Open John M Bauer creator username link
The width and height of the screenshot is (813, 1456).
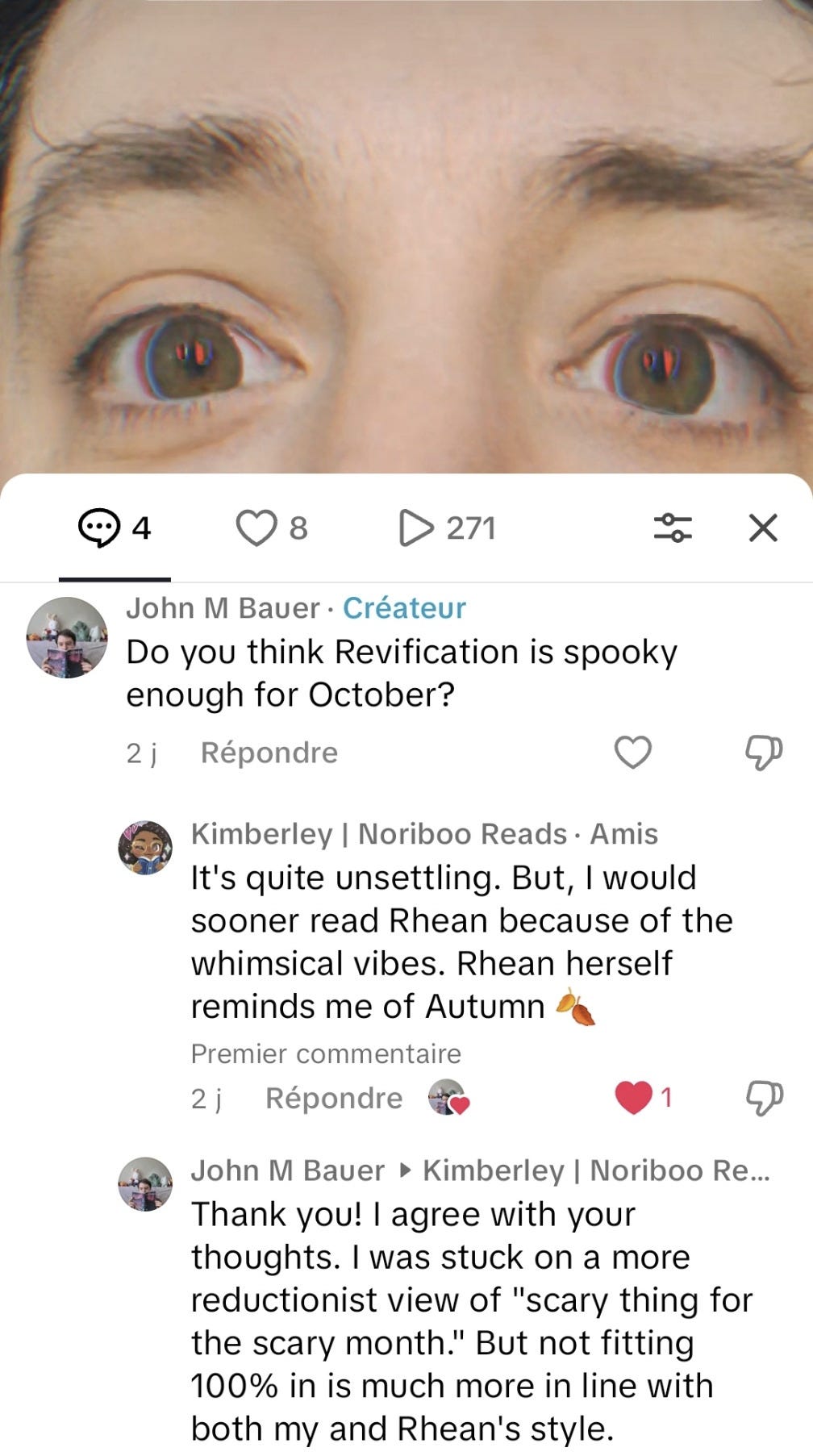click(223, 608)
